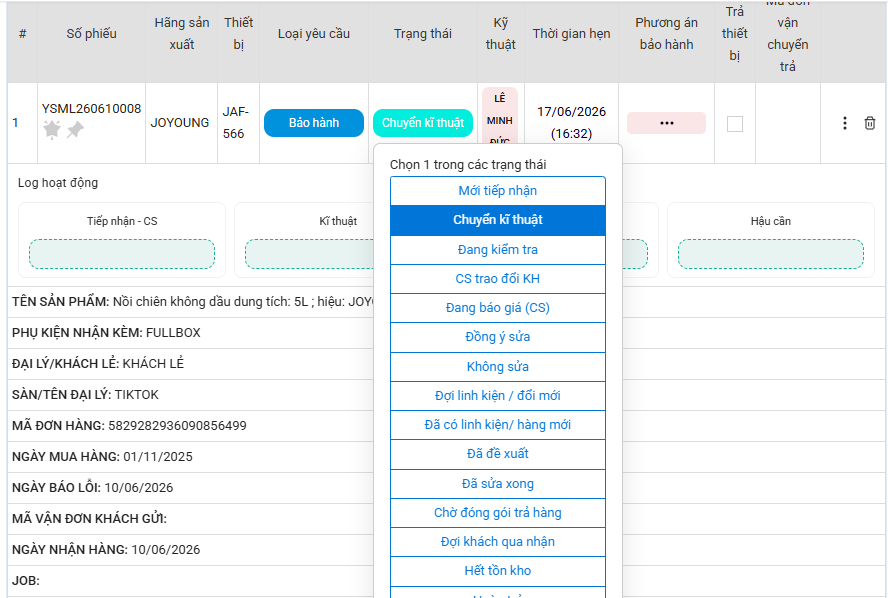Viewport: 888px width, 598px height.
Task: Click the Số phiếu column header
Action: click(91, 34)
